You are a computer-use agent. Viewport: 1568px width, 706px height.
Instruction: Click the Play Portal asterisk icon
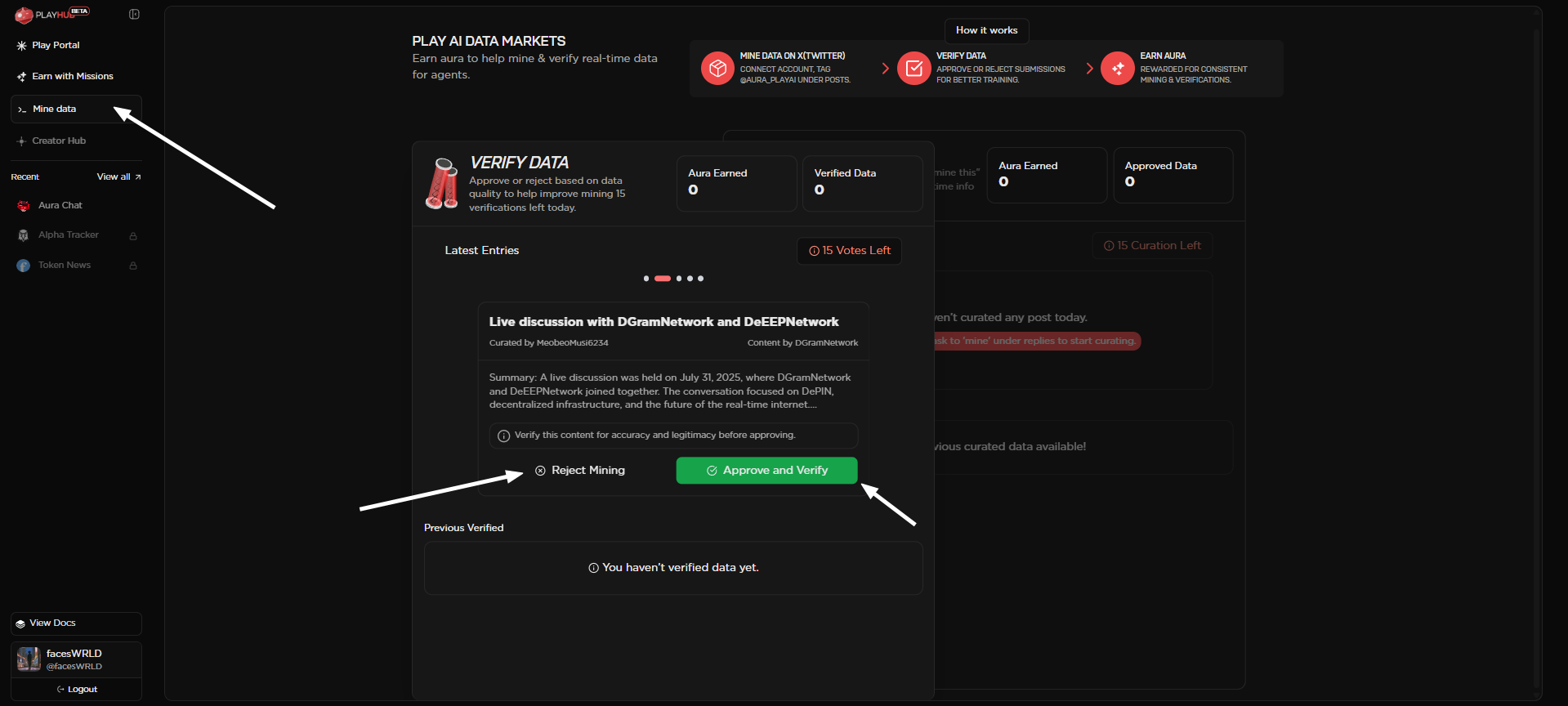22,46
